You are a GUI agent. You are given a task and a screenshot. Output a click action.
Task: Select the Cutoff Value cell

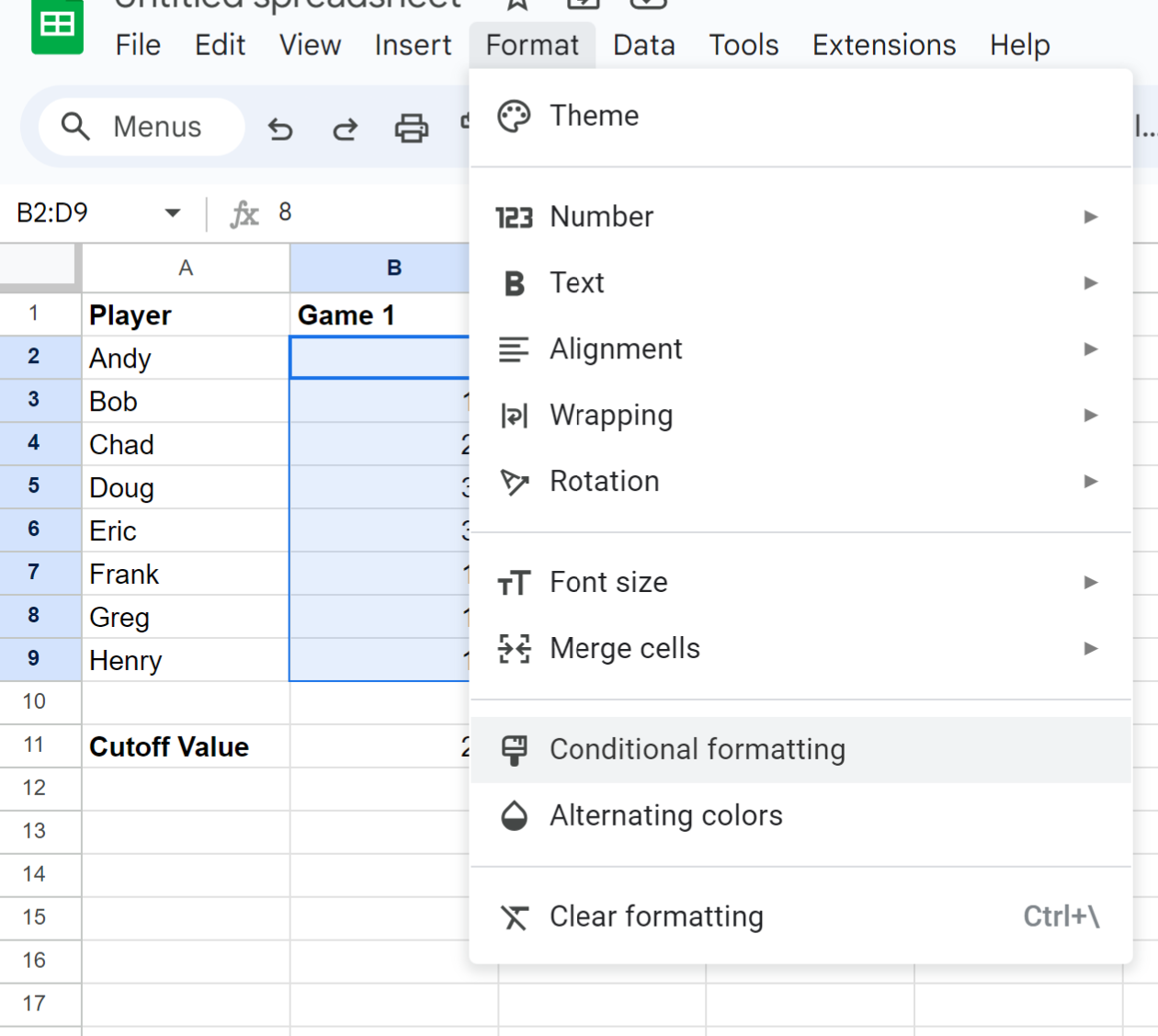point(186,746)
